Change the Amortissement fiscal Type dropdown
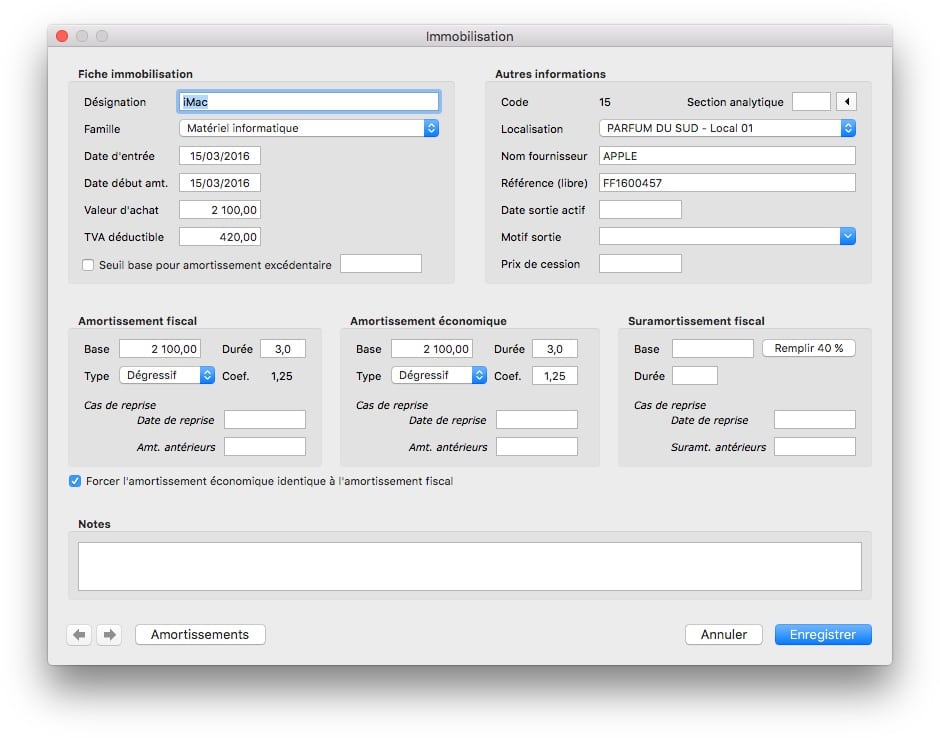Viewport: 940px width, 738px height. (x=167, y=375)
